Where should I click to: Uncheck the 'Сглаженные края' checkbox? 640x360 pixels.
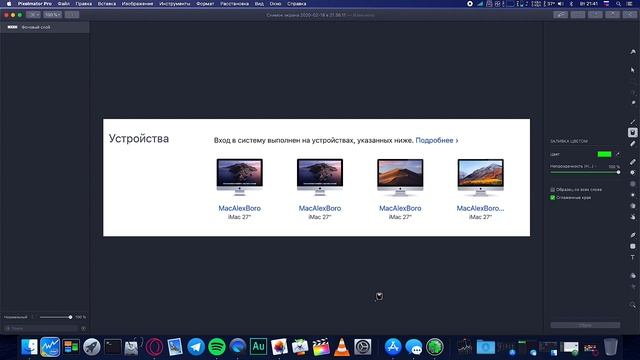(x=553, y=198)
